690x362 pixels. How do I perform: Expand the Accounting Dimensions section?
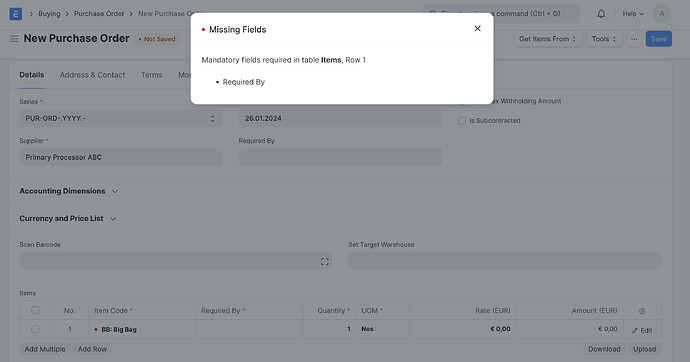[x=69, y=191]
